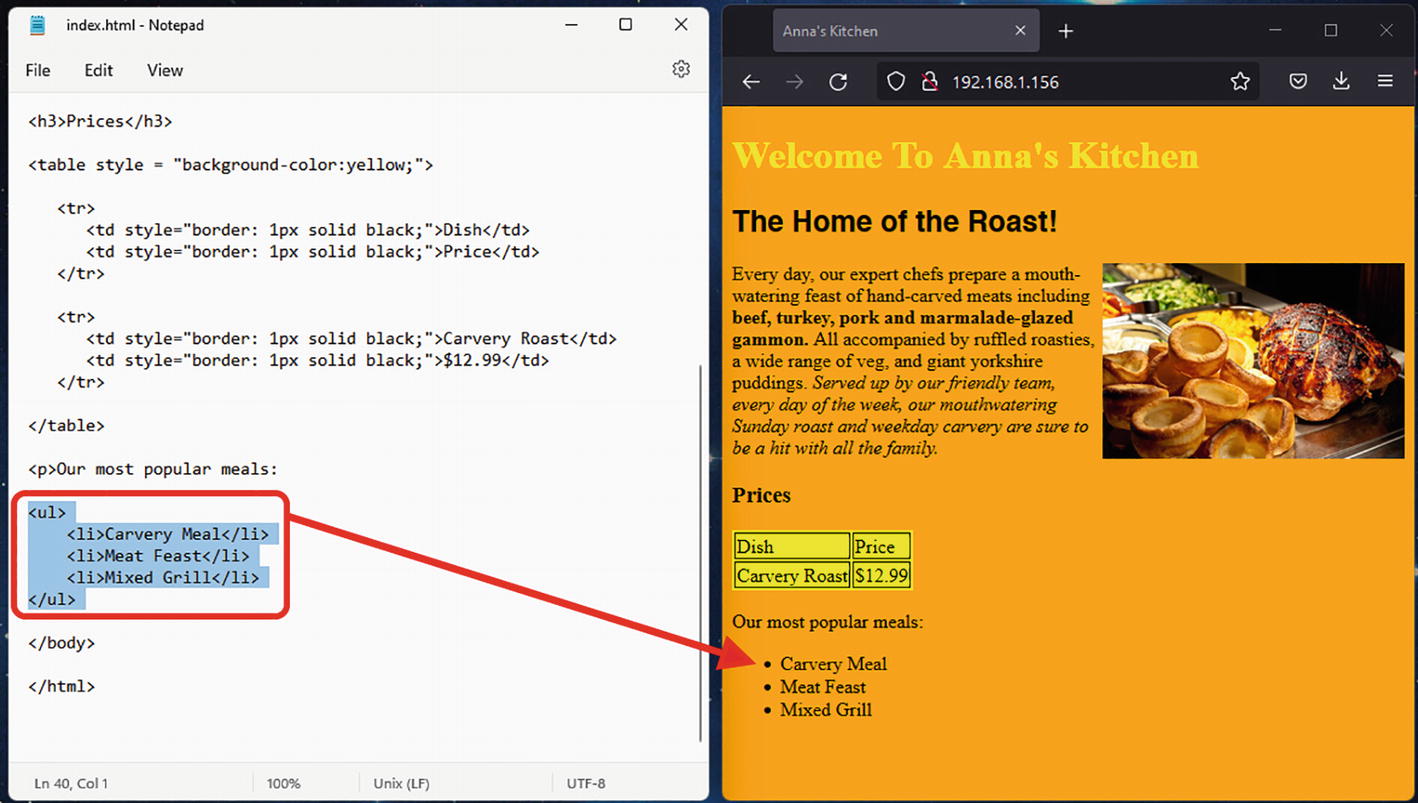Open Notepad settings gear icon
Image resolution: width=1418 pixels, height=803 pixels.
tap(681, 69)
